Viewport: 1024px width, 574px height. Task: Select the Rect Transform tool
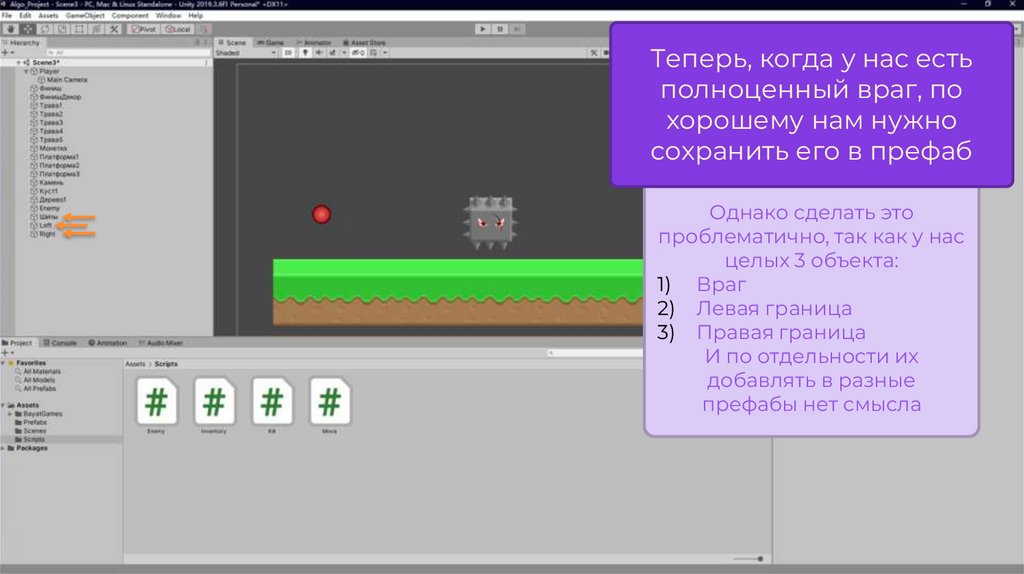(79, 29)
